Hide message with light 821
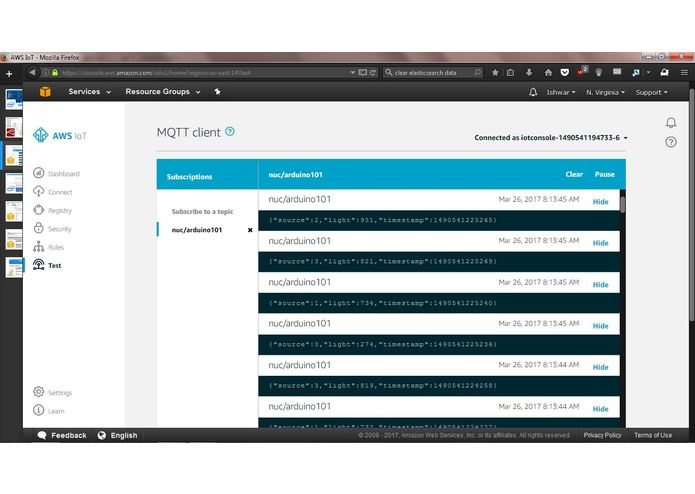695x494 pixels. (x=600, y=243)
